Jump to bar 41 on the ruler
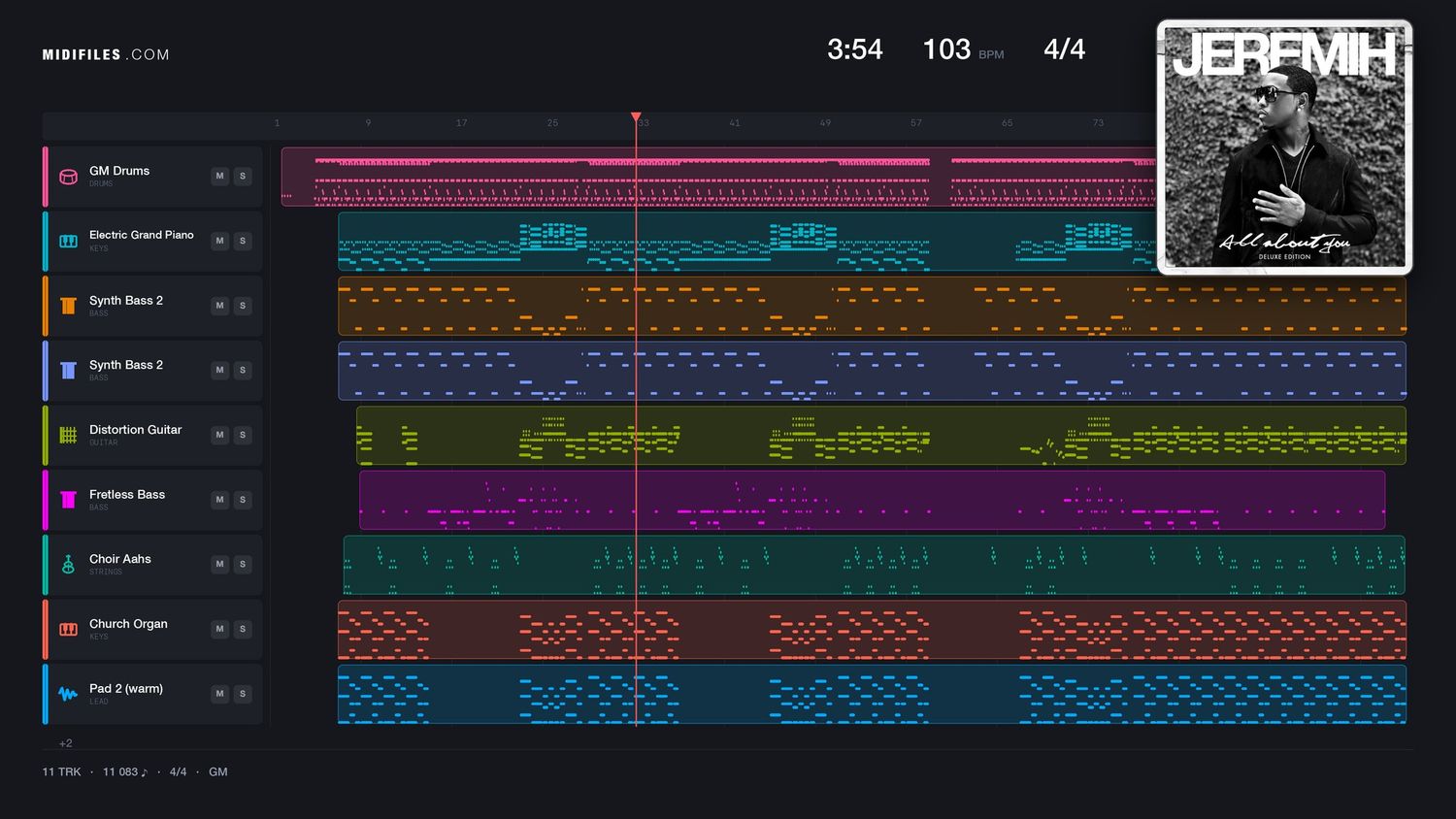Image resolution: width=1456 pixels, height=819 pixels. click(735, 123)
